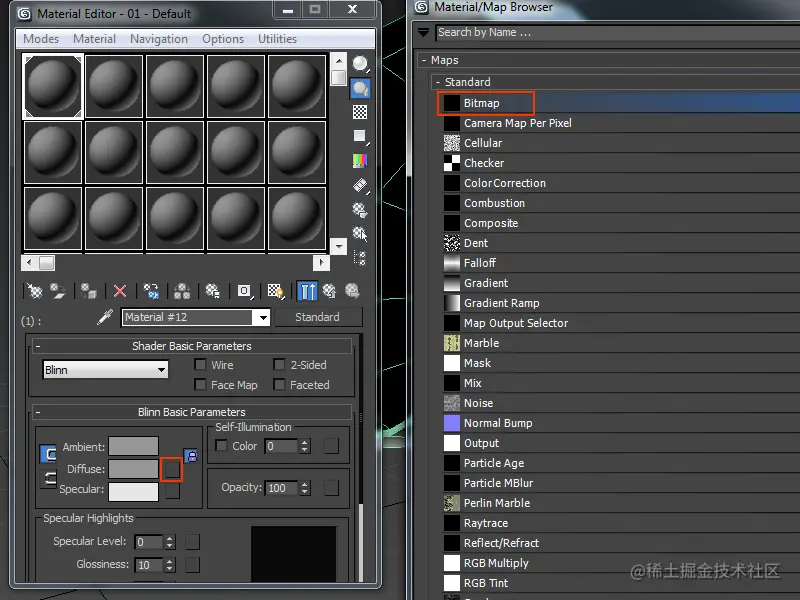Click the eyedropper pick material icon
Image resolution: width=800 pixels, height=600 pixels.
pos(105,317)
